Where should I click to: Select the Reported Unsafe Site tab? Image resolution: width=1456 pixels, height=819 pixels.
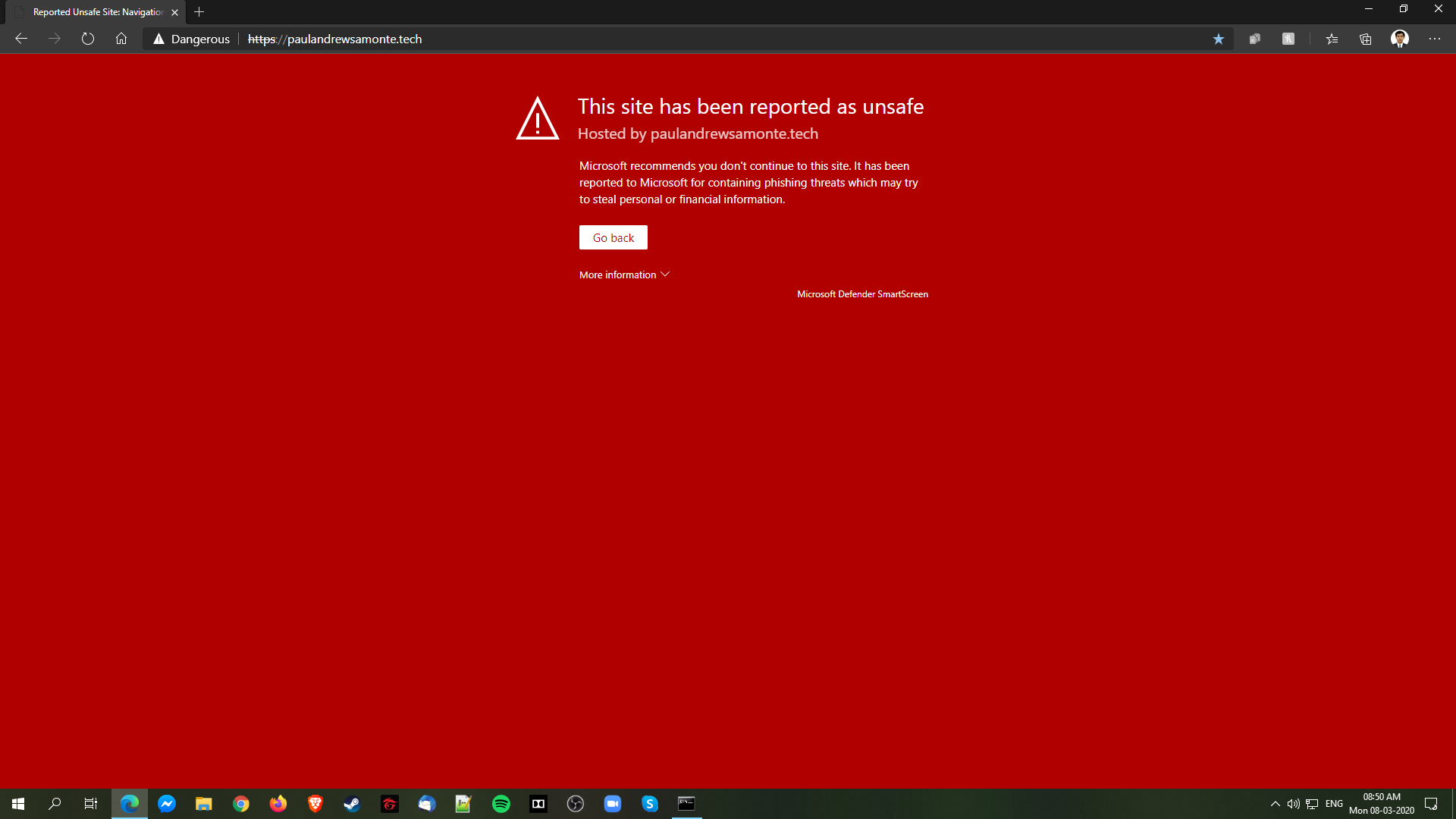click(x=97, y=12)
